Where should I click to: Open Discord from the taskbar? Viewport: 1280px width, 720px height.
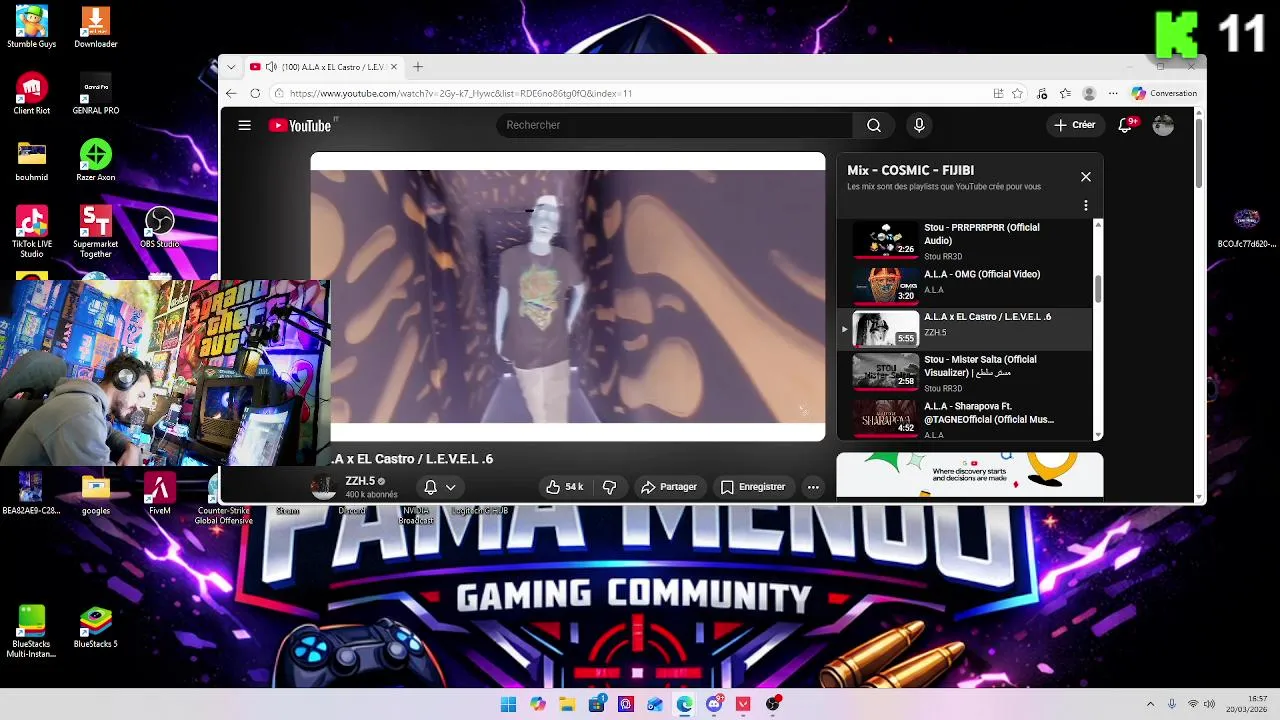pyautogui.click(x=714, y=704)
